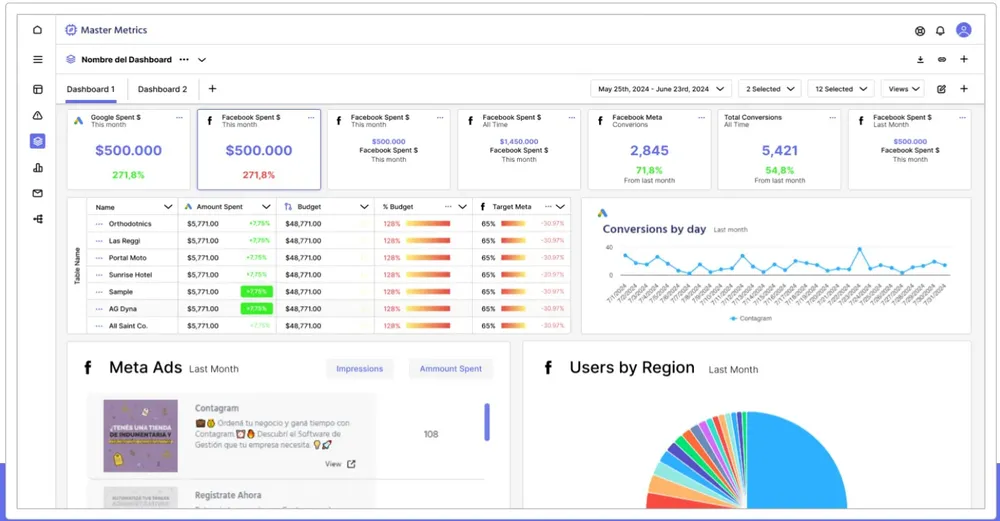Select the highlighted dashboards layers icon in sidebar
1000x521 pixels.
(38, 141)
